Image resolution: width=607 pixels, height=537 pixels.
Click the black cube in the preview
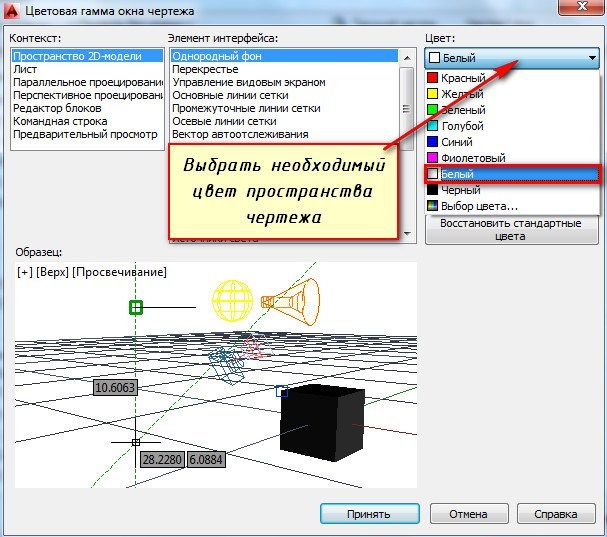click(322, 423)
